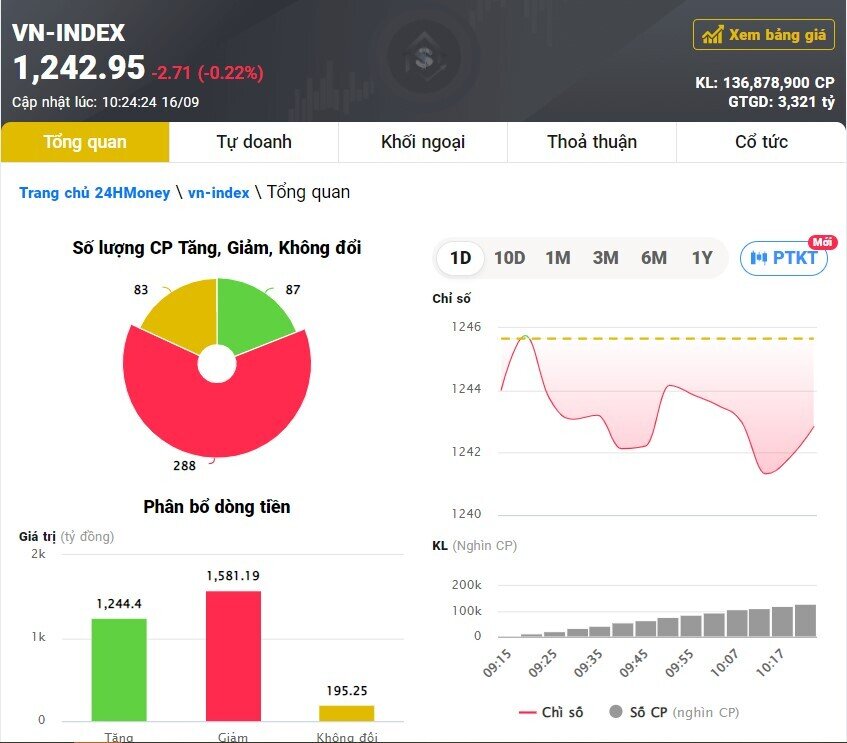The width and height of the screenshot is (847, 743).
Task: Go to the Thoả thuận tab
Action: coord(592,142)
